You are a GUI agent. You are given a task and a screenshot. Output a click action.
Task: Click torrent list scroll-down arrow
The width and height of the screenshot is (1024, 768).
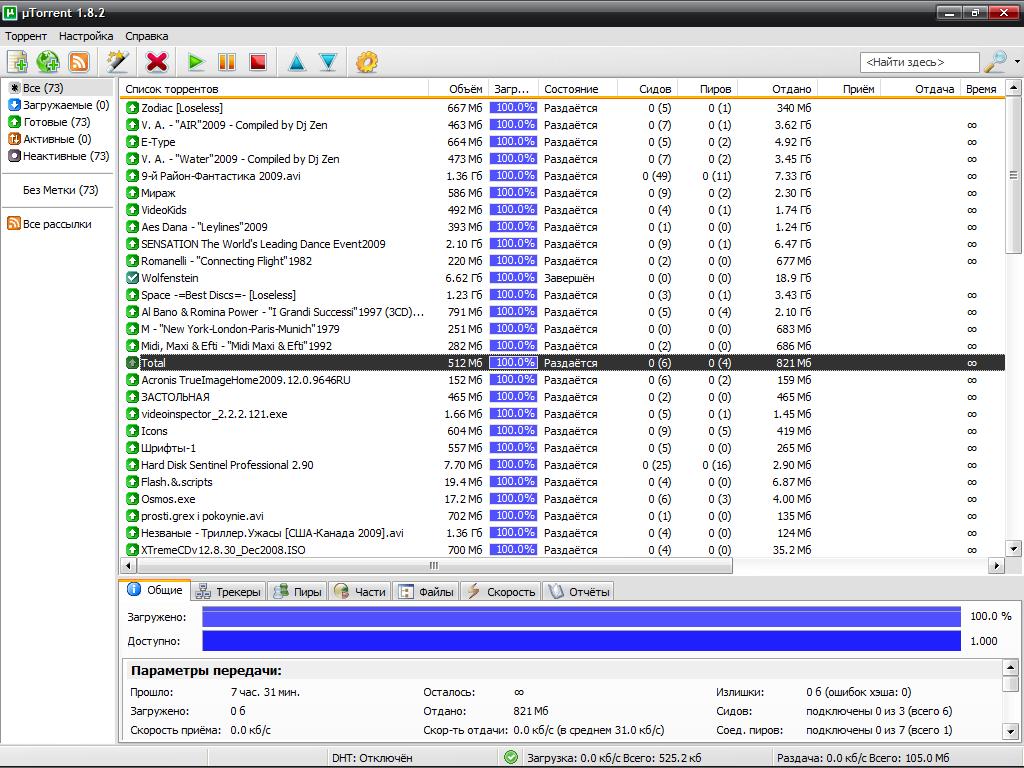1013,549
